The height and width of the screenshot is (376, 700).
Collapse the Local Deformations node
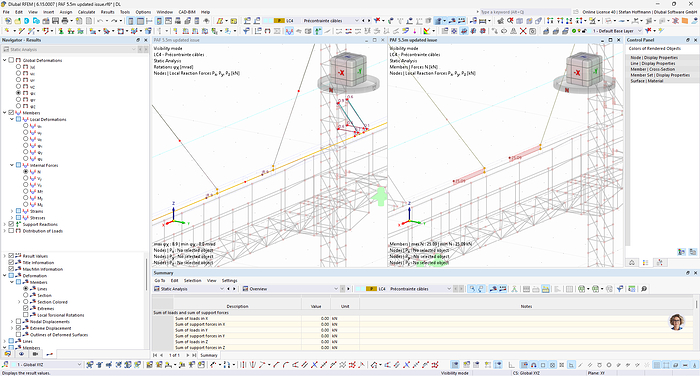coord(12,119)
